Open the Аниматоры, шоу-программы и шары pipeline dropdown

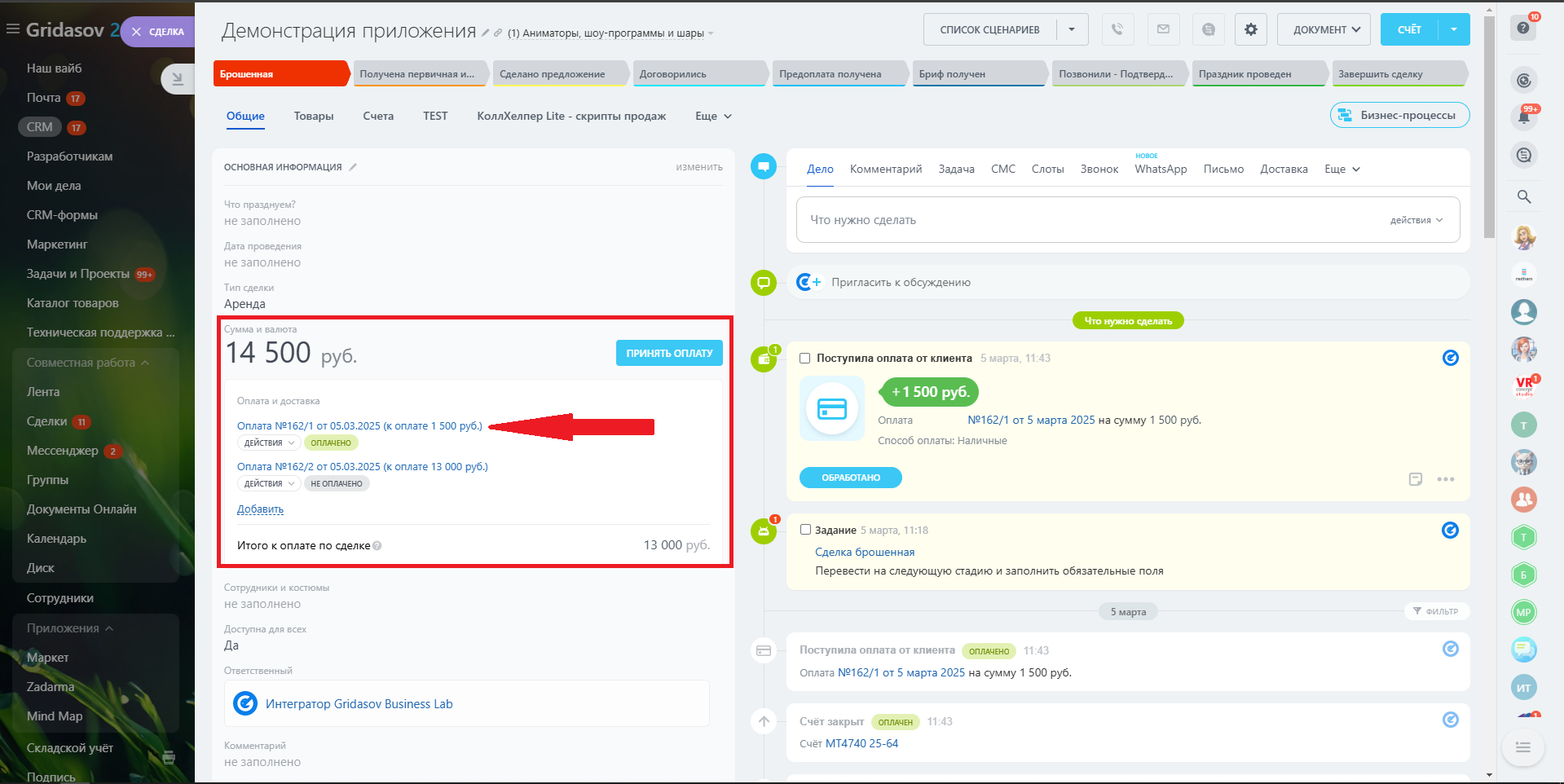click(610, 33)
